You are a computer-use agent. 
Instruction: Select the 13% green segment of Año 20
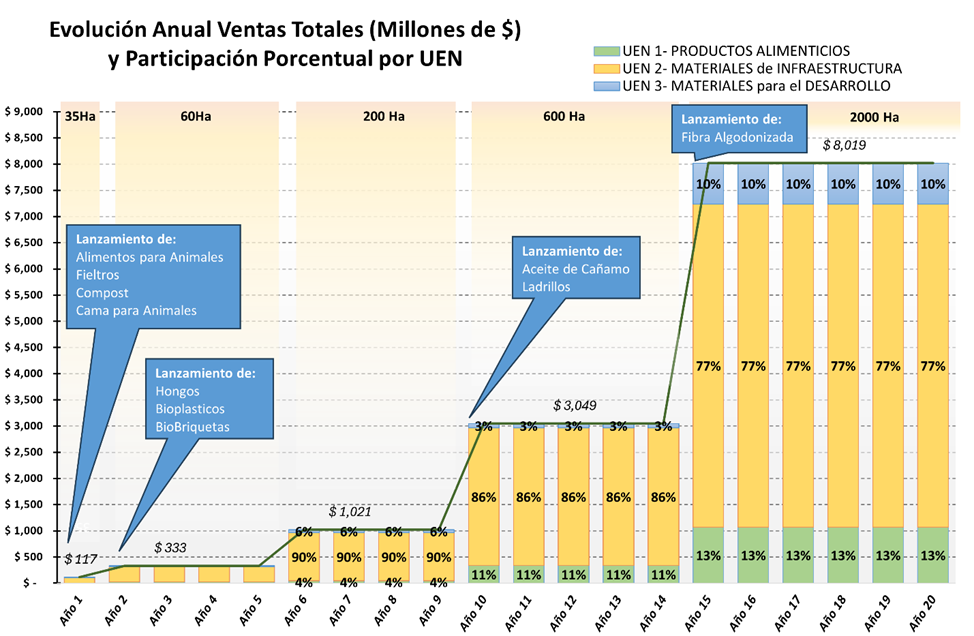(933, 555)
